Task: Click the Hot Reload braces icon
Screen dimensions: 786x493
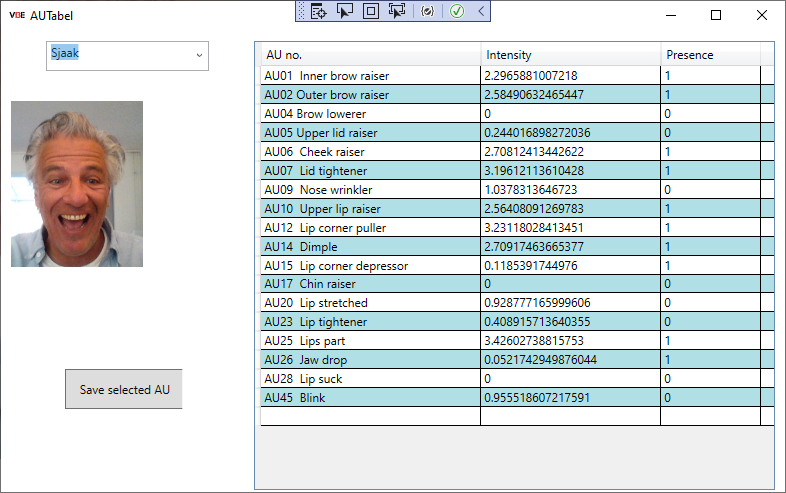Action: tap(428, 11)
